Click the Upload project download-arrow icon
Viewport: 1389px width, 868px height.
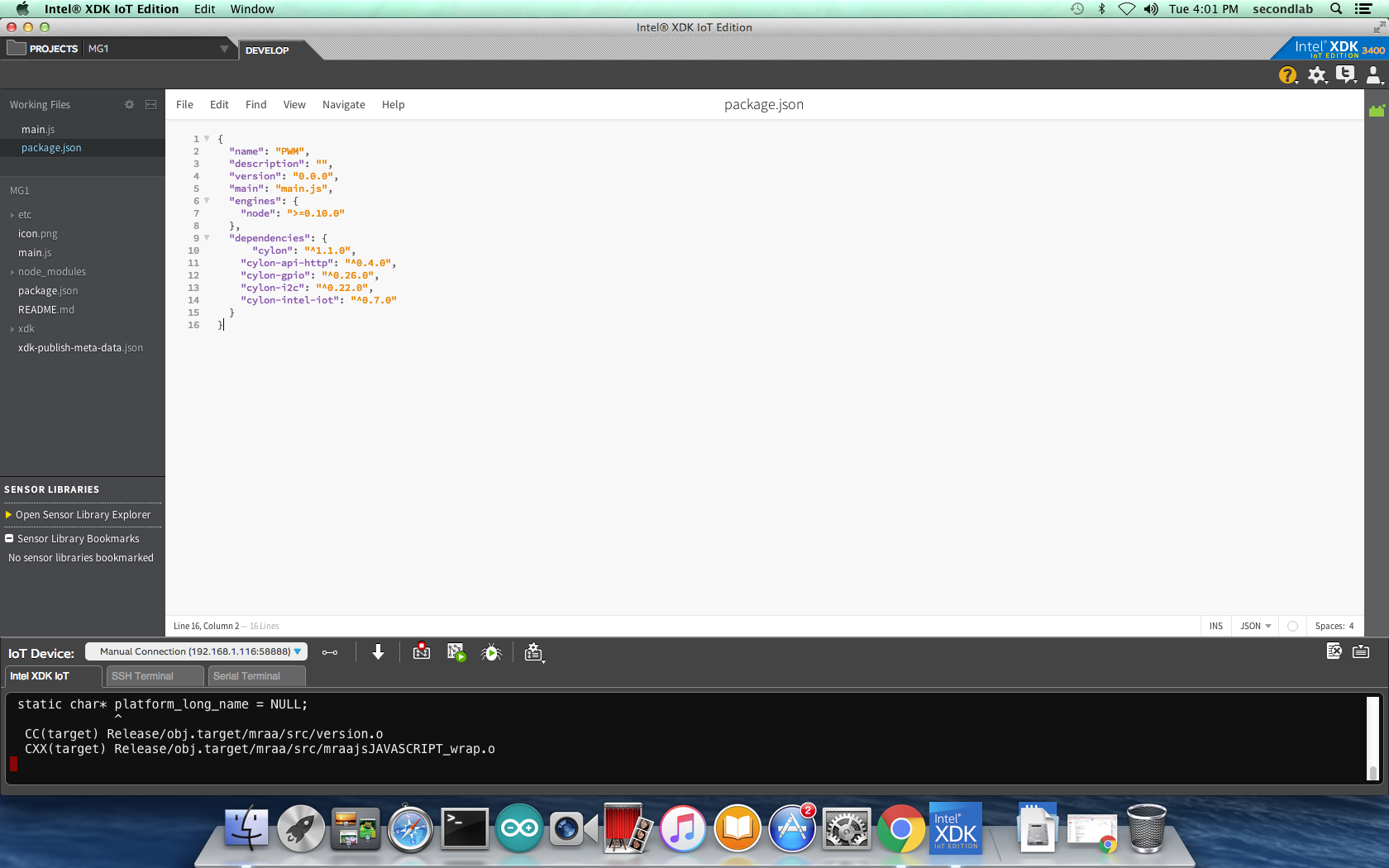378,652
